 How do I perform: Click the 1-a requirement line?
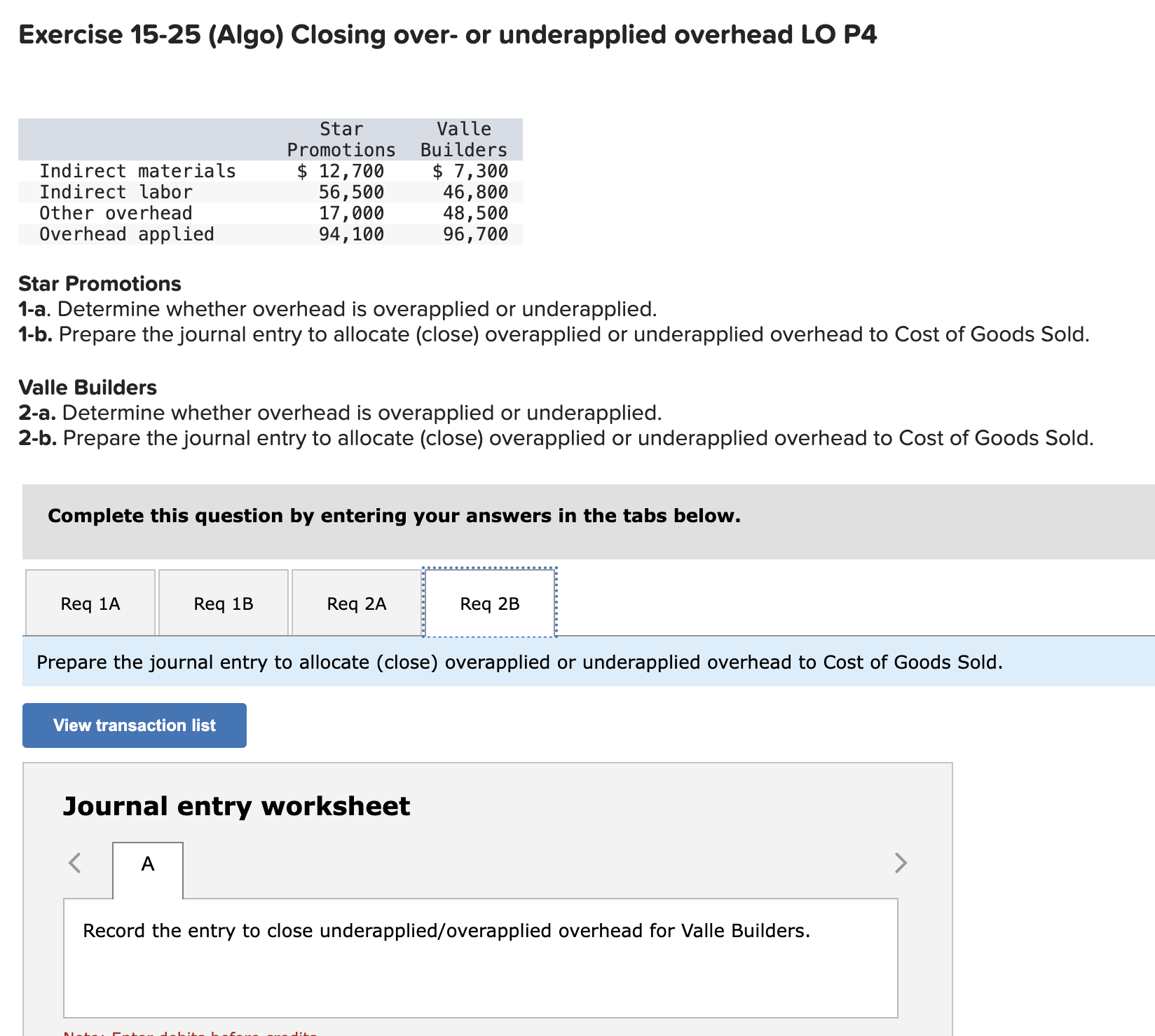click(x=338, y=309)
